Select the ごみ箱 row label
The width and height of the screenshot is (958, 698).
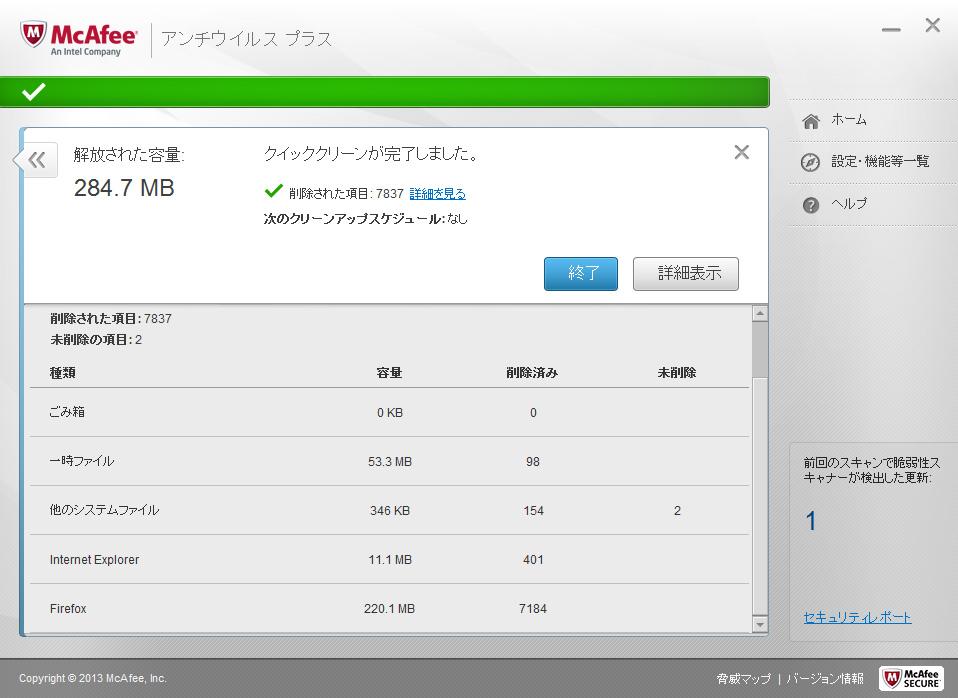pyautogui.click(x=67, y=412)
